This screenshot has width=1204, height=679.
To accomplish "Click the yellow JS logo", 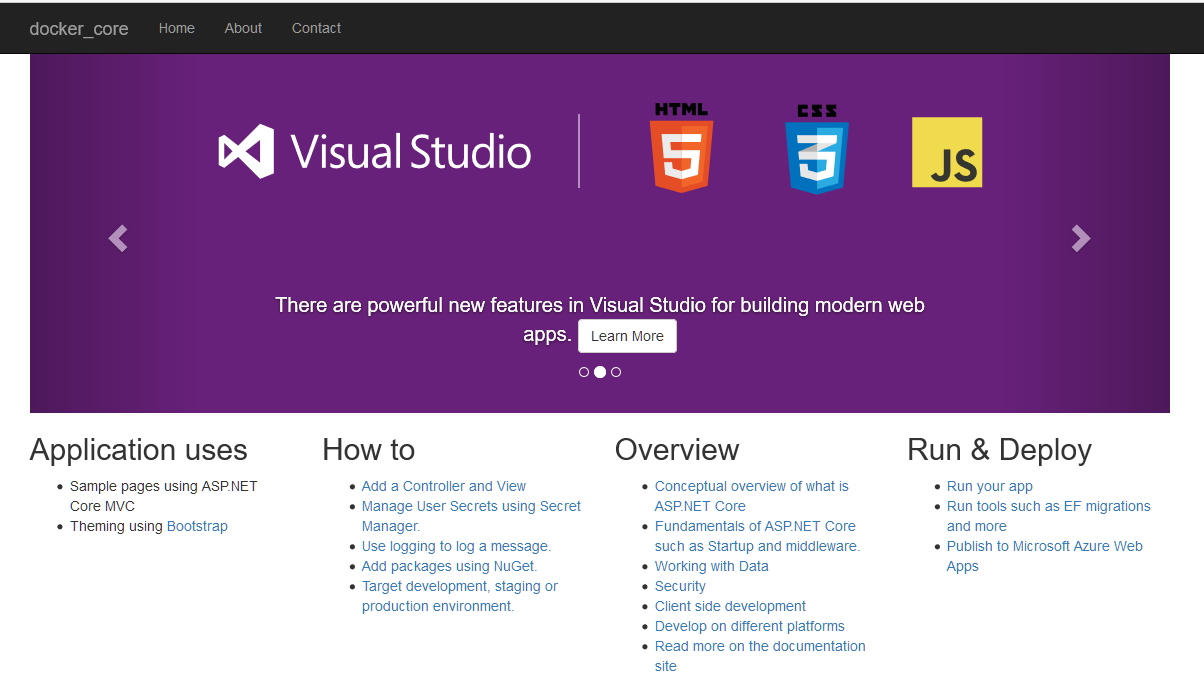I will click(947, 152).
